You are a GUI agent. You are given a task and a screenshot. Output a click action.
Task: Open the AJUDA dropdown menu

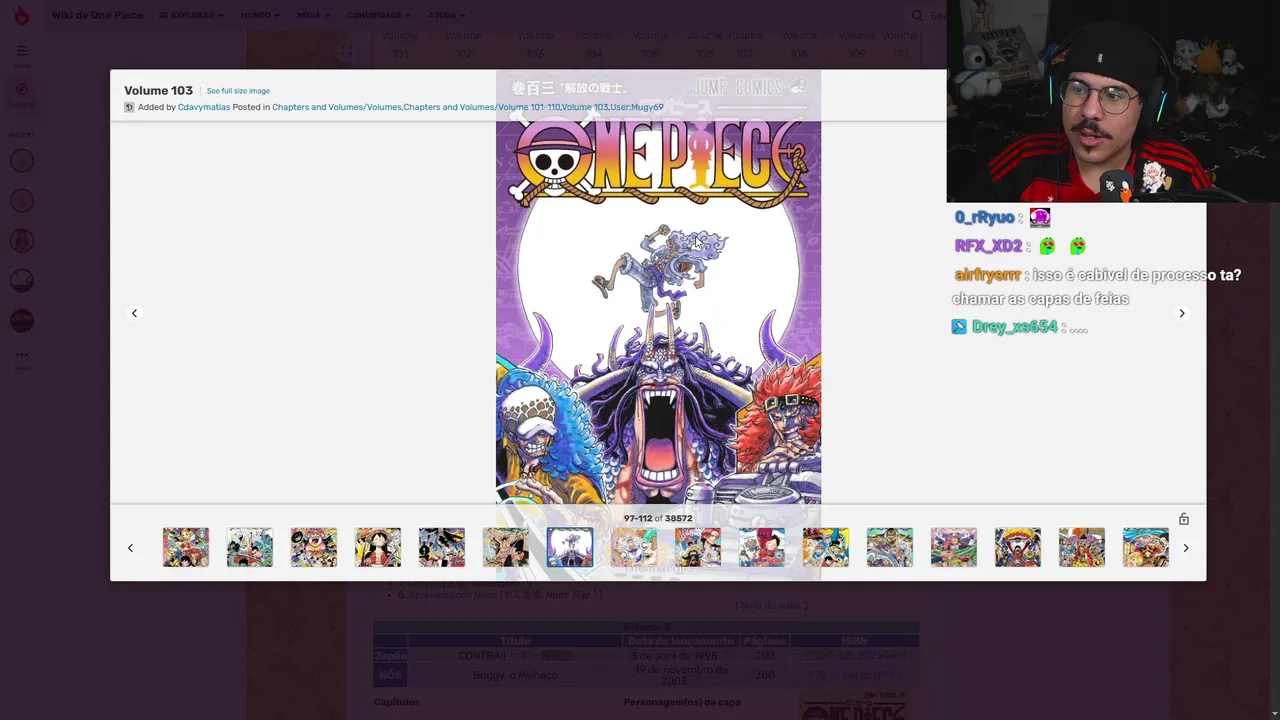tap(446, 15)
